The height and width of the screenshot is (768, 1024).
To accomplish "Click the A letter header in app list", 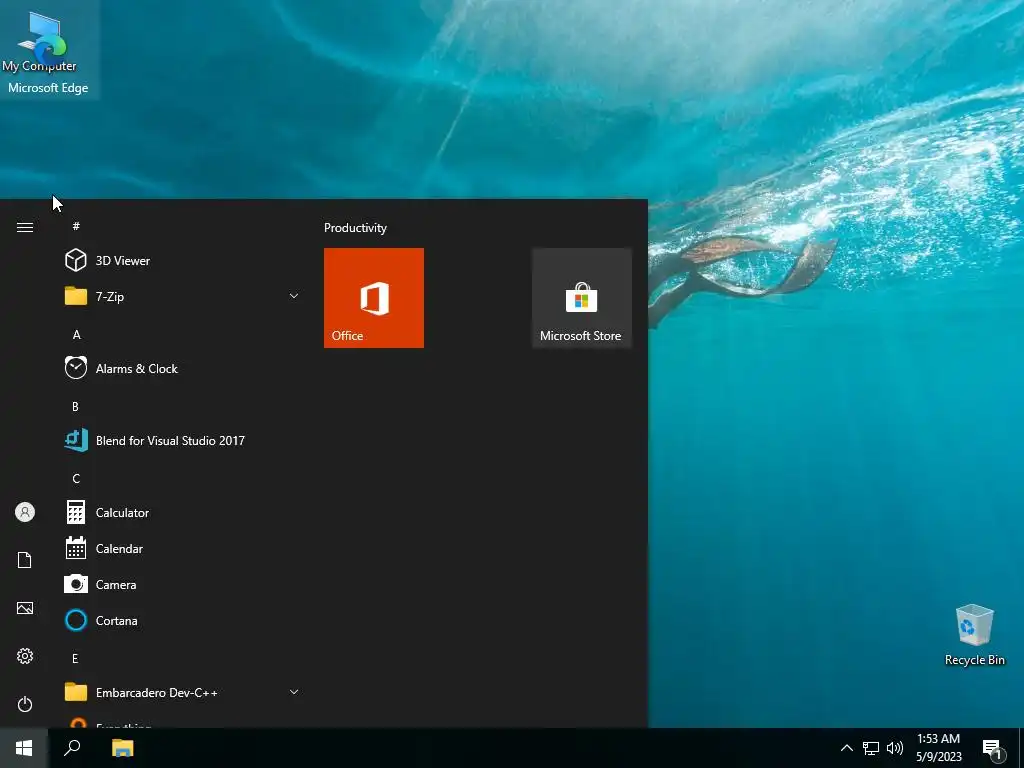I will [x=76, y=334].
